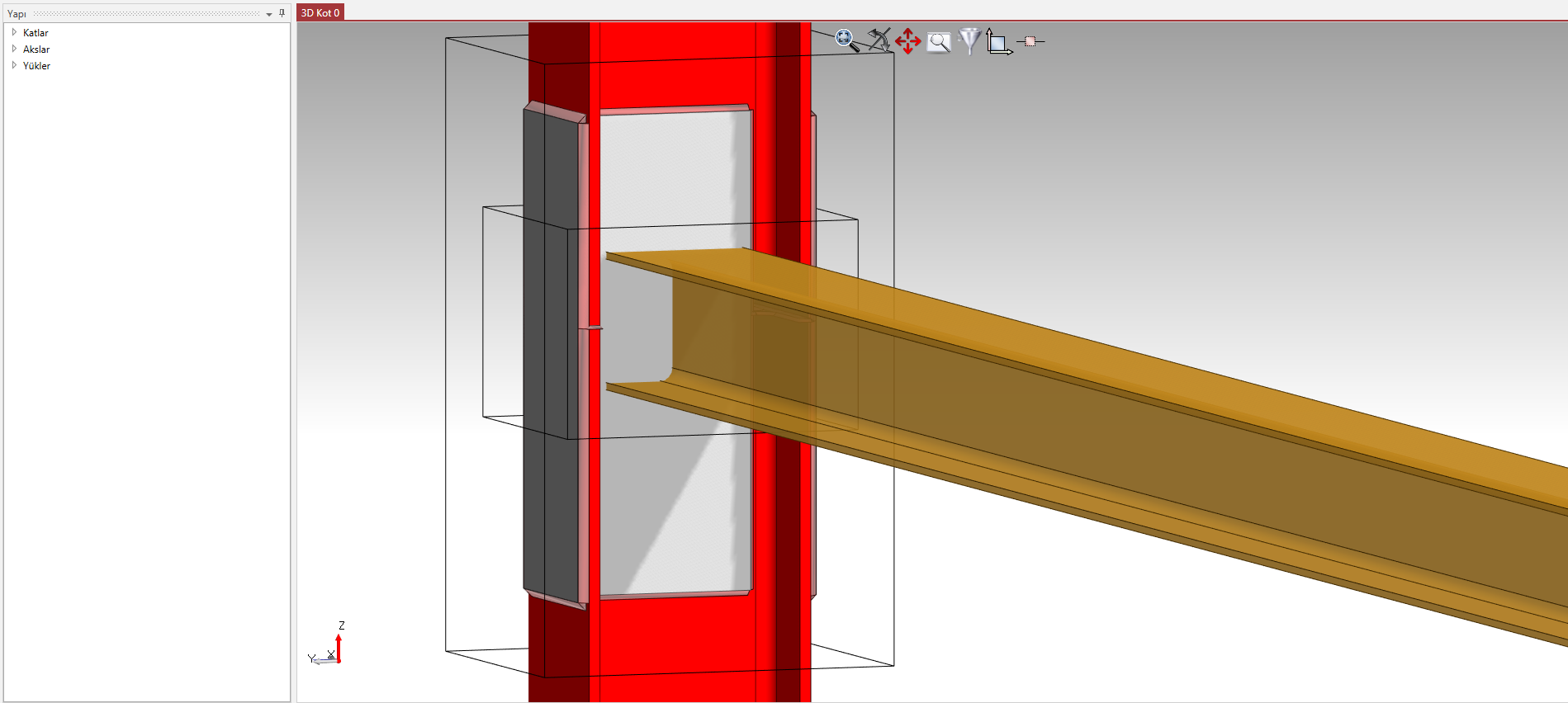The width and height of the screenshot is (1568, 703).
Task: Click the coordinate axes plane icon
Action: (998, 42)
